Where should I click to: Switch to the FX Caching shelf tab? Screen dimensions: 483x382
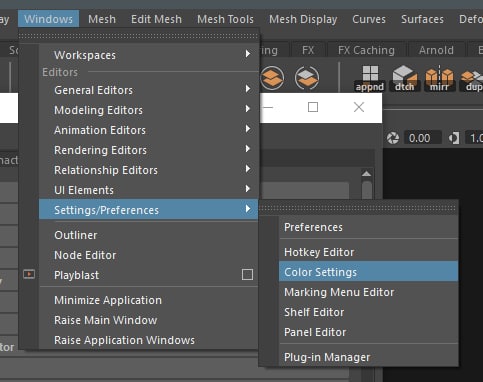tap(366, 50)
